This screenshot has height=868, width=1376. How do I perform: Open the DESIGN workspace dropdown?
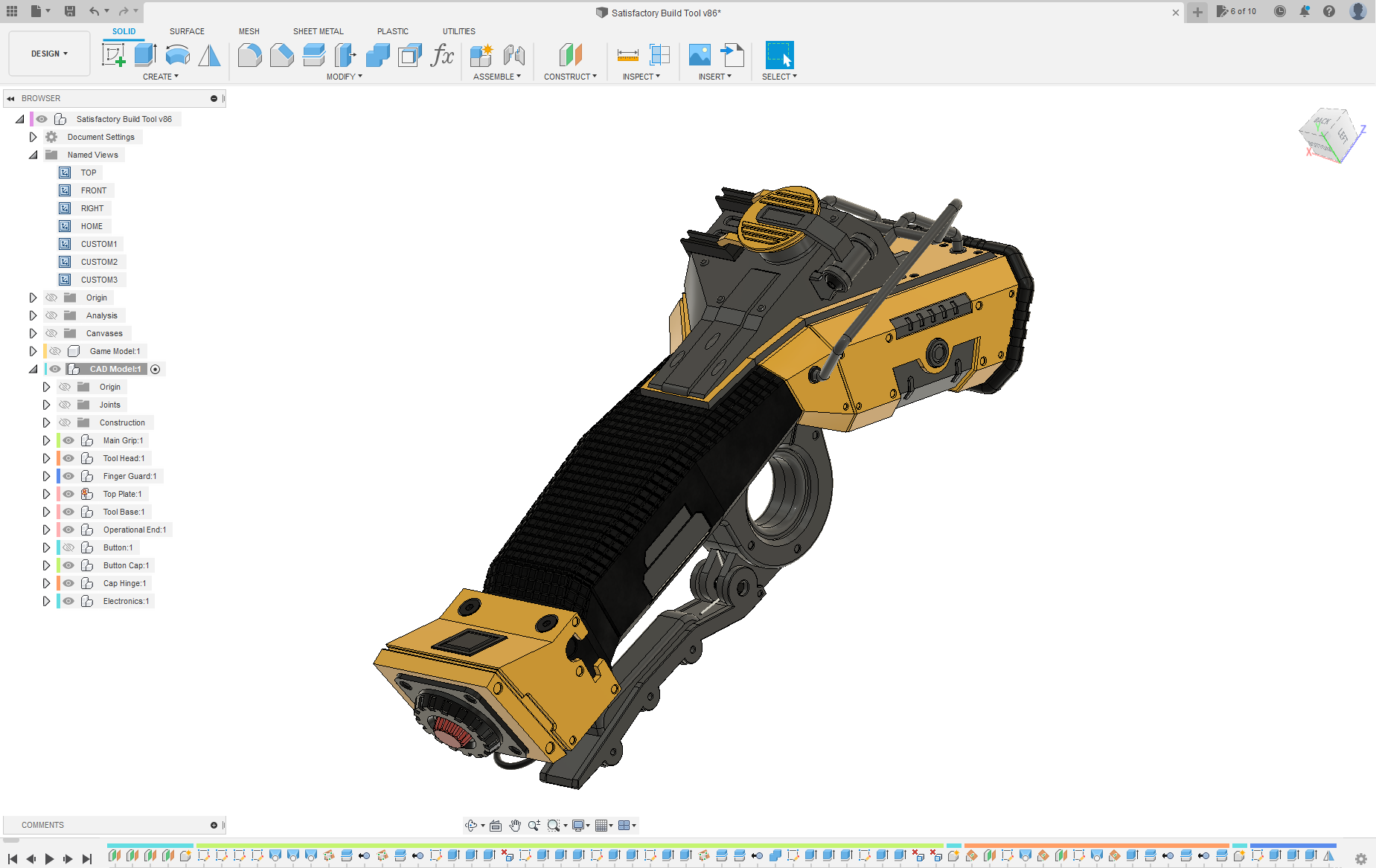click(x=49, y=54)
